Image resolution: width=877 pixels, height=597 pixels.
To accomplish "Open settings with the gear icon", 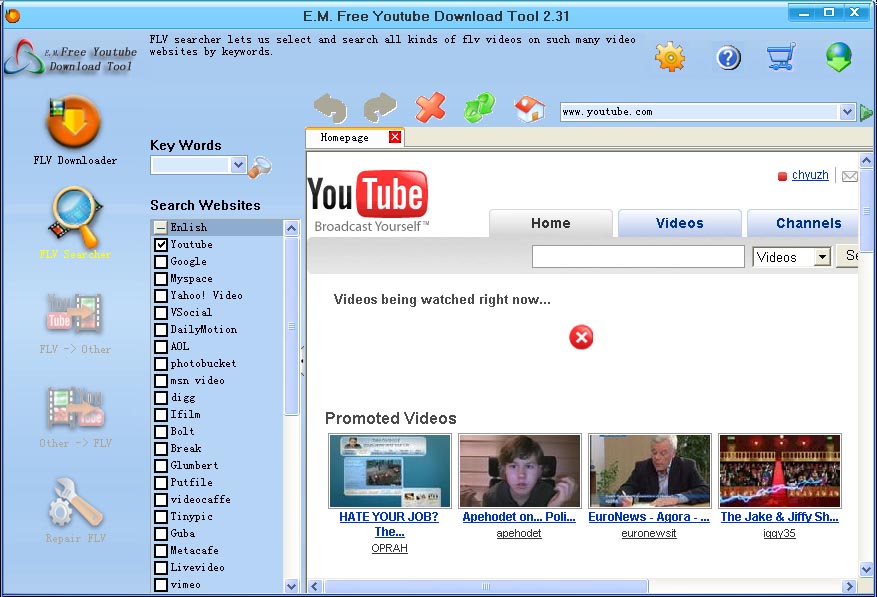I will [x=669, y=57].
